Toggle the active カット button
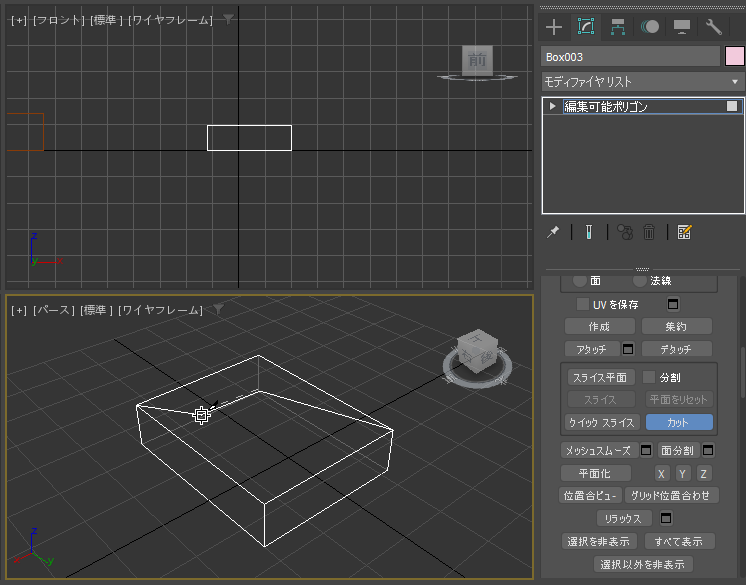The image size is (746, 585). coord(679,422)
